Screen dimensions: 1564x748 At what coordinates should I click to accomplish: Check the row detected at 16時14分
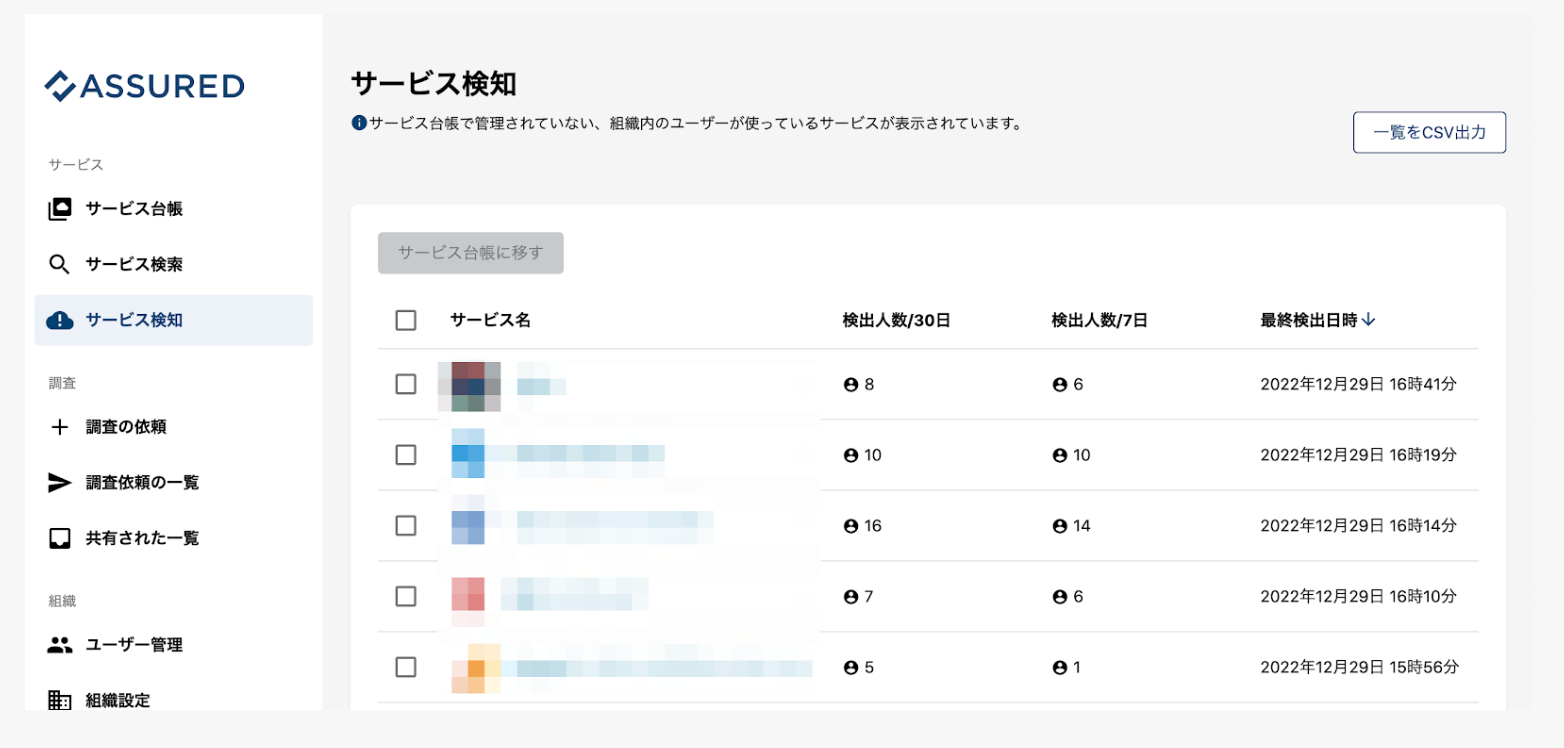point(406,525)
